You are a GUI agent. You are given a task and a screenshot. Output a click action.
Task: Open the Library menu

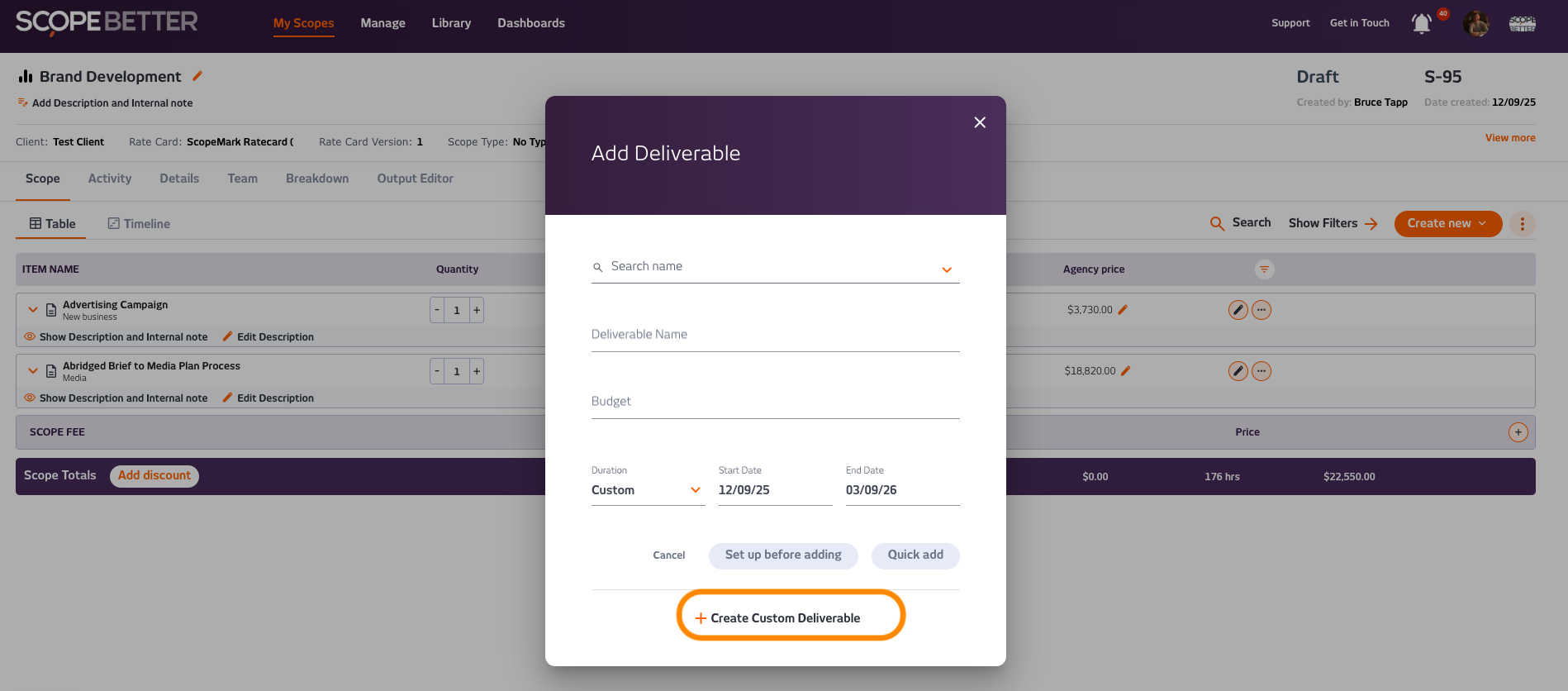point(451,23)
